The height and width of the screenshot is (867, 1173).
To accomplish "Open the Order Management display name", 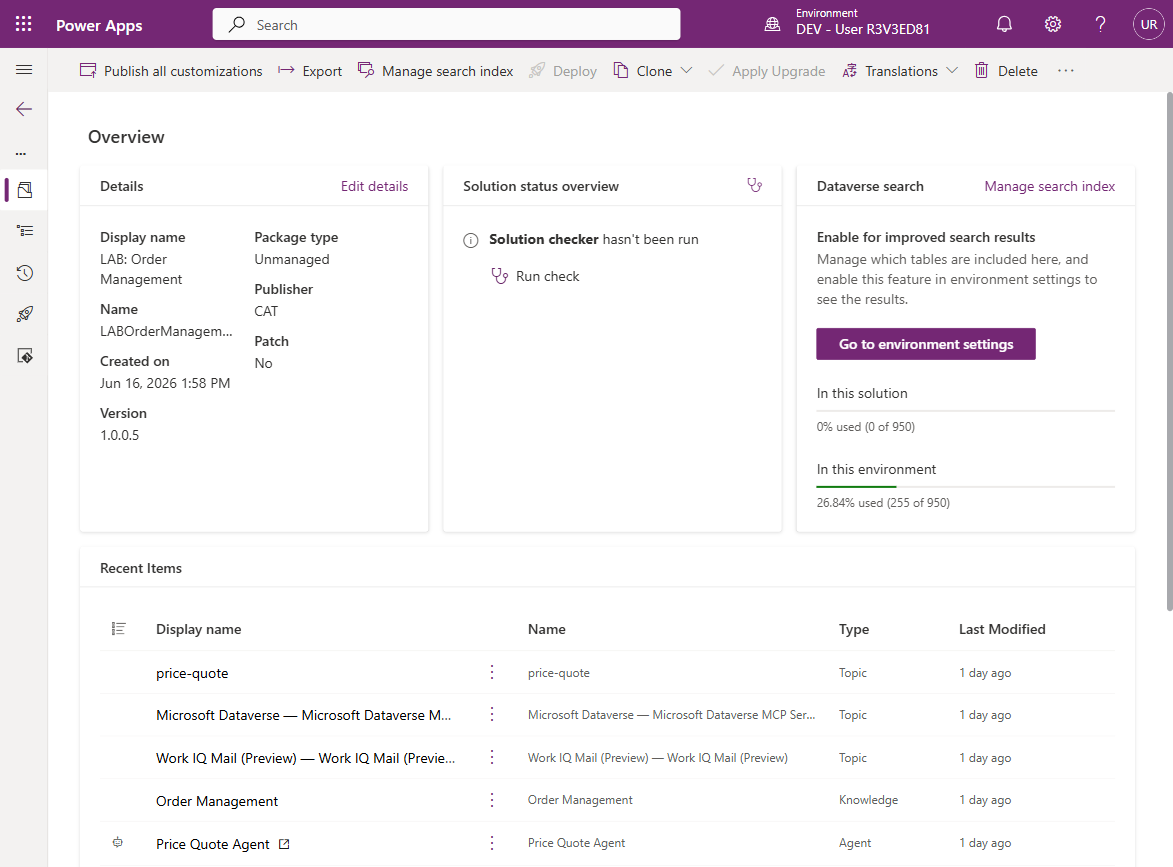I will pyautogui.click(x=217, y=801).
